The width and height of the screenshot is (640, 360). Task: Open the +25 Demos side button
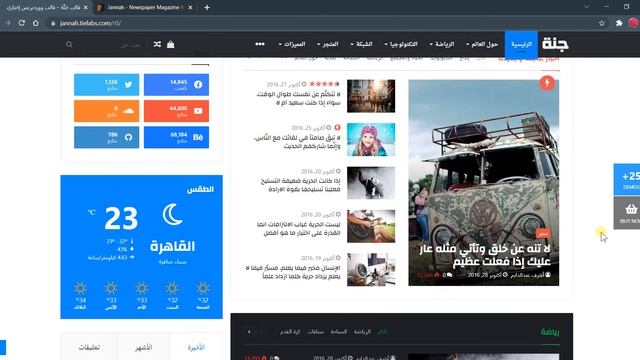coord(628,180)
